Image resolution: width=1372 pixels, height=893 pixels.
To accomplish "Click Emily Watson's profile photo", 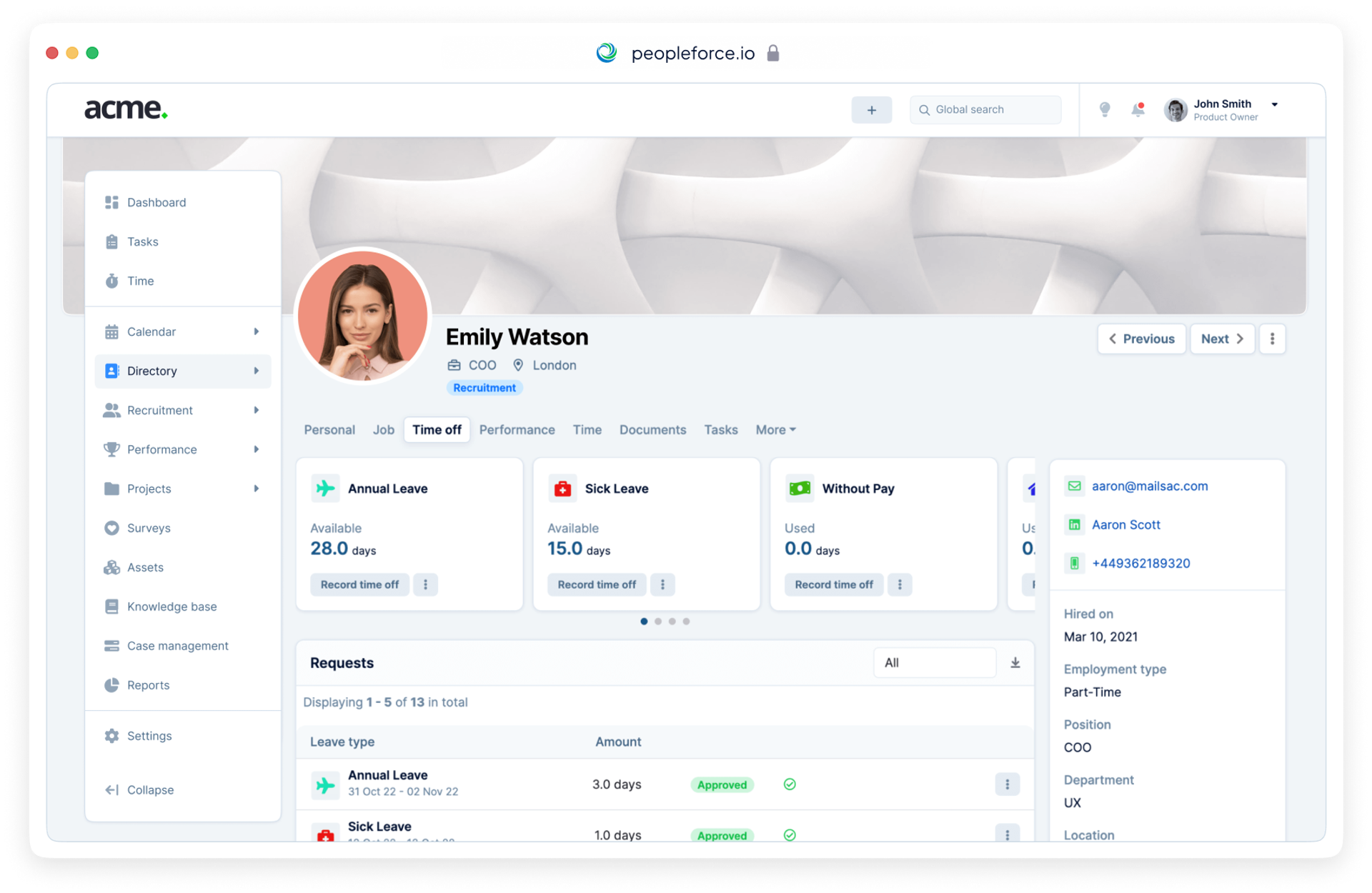I will (363, 315).
